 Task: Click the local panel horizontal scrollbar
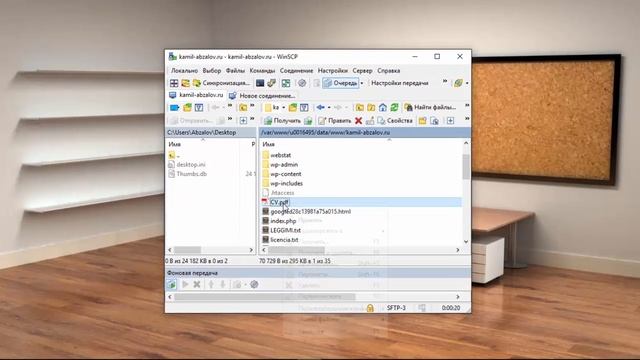click(x=187, y=250)
